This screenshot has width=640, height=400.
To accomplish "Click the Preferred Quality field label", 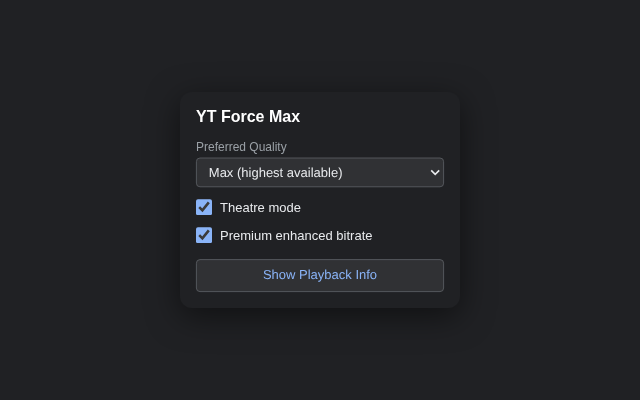I will coord(241,147).
